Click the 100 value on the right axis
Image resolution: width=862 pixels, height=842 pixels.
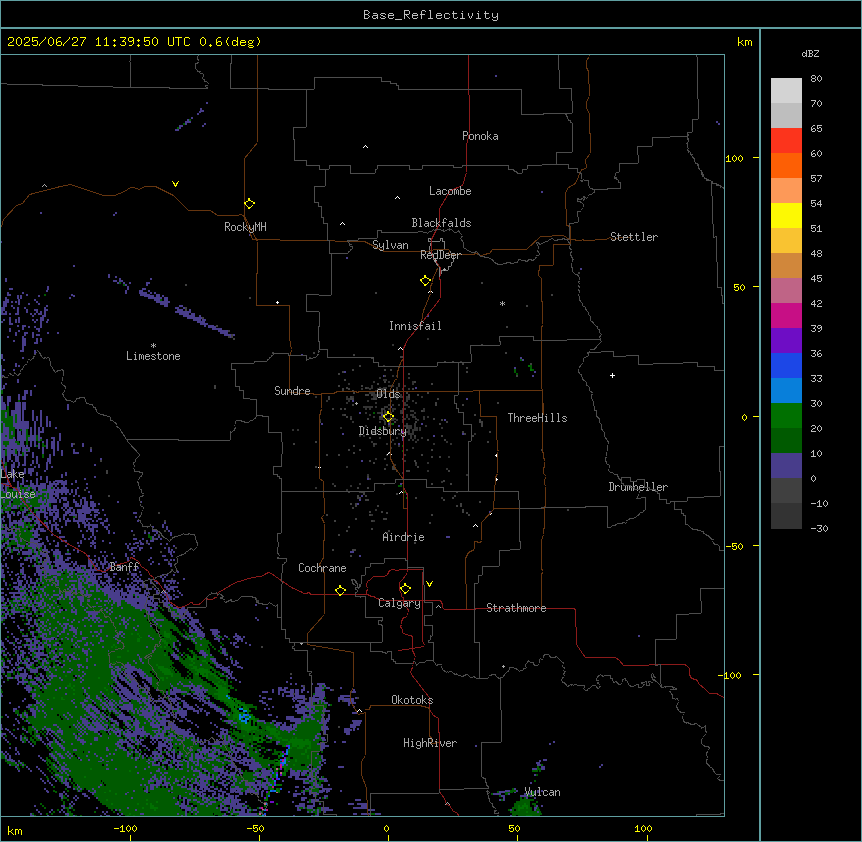pyautogui.click(x=734, y=158)
